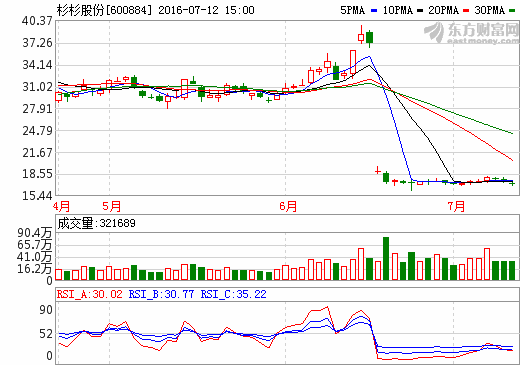
Task: Click the 30PMA legend label
Action: pyautogui.click(x=490, y=10)
